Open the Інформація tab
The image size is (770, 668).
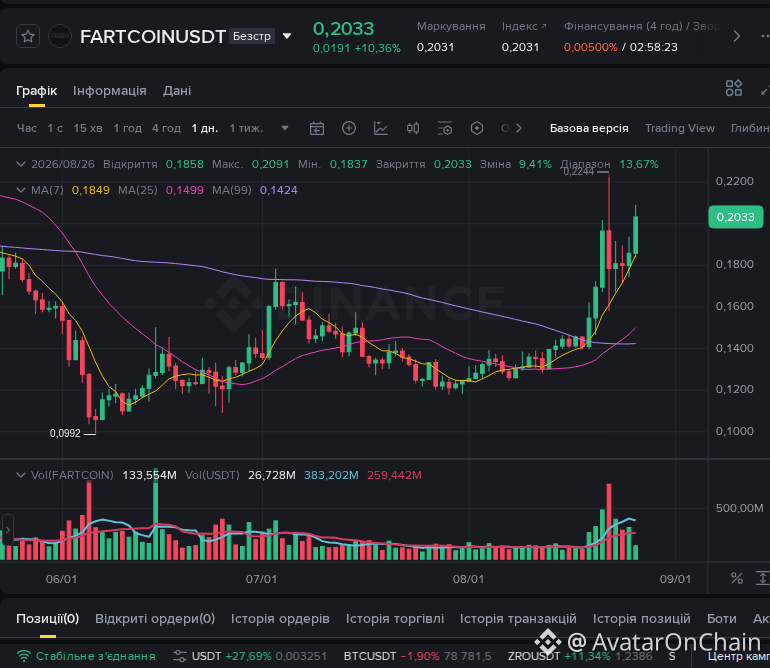tap(110, 91)
